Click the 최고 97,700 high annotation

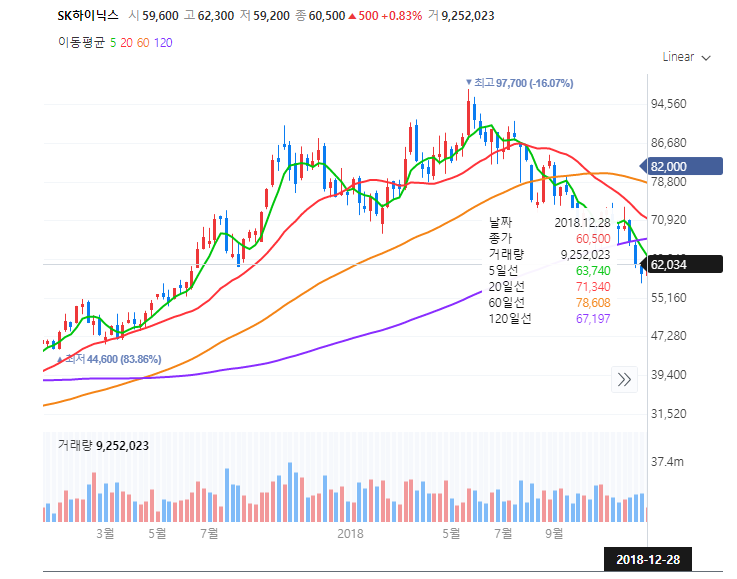519,83
